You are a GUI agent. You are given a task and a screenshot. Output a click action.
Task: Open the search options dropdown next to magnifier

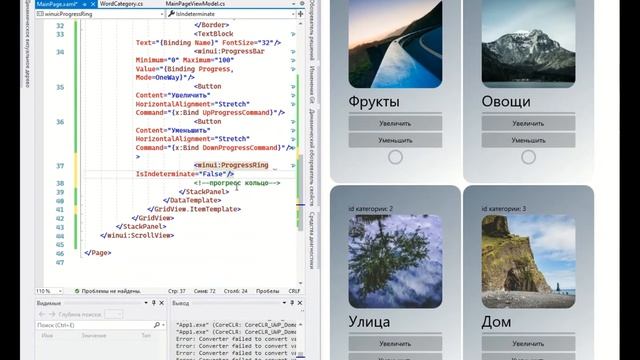pyautogui.click(x=163, y=325)
